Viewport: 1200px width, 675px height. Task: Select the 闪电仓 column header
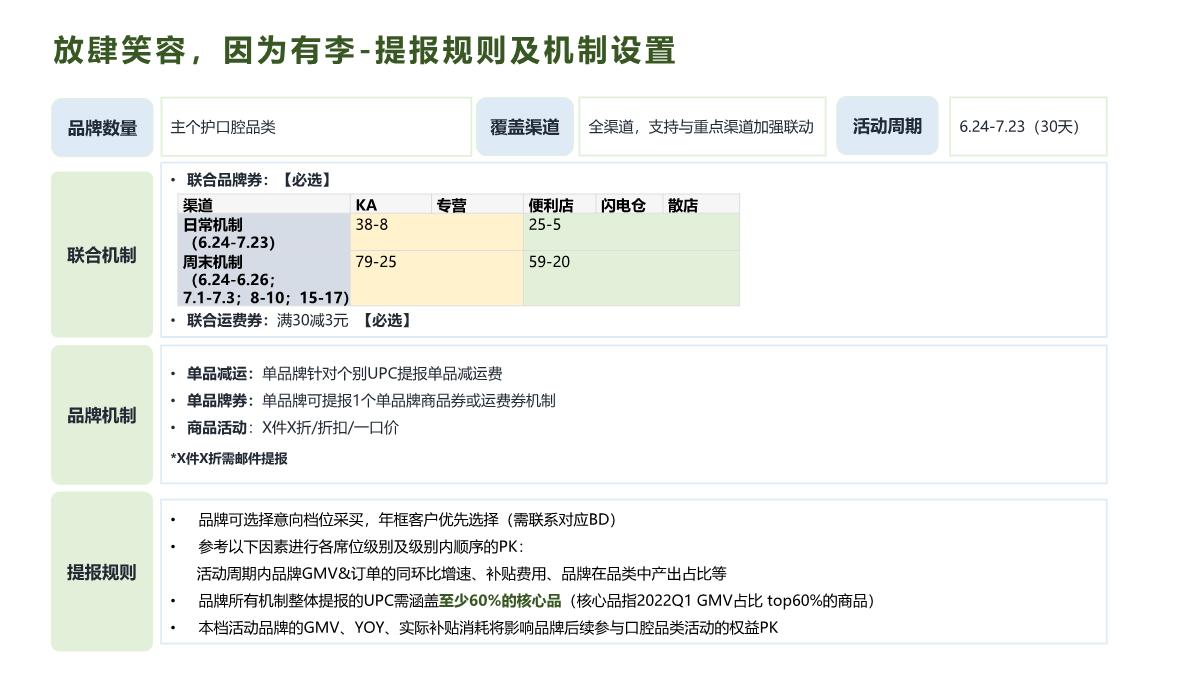point(622,204)
